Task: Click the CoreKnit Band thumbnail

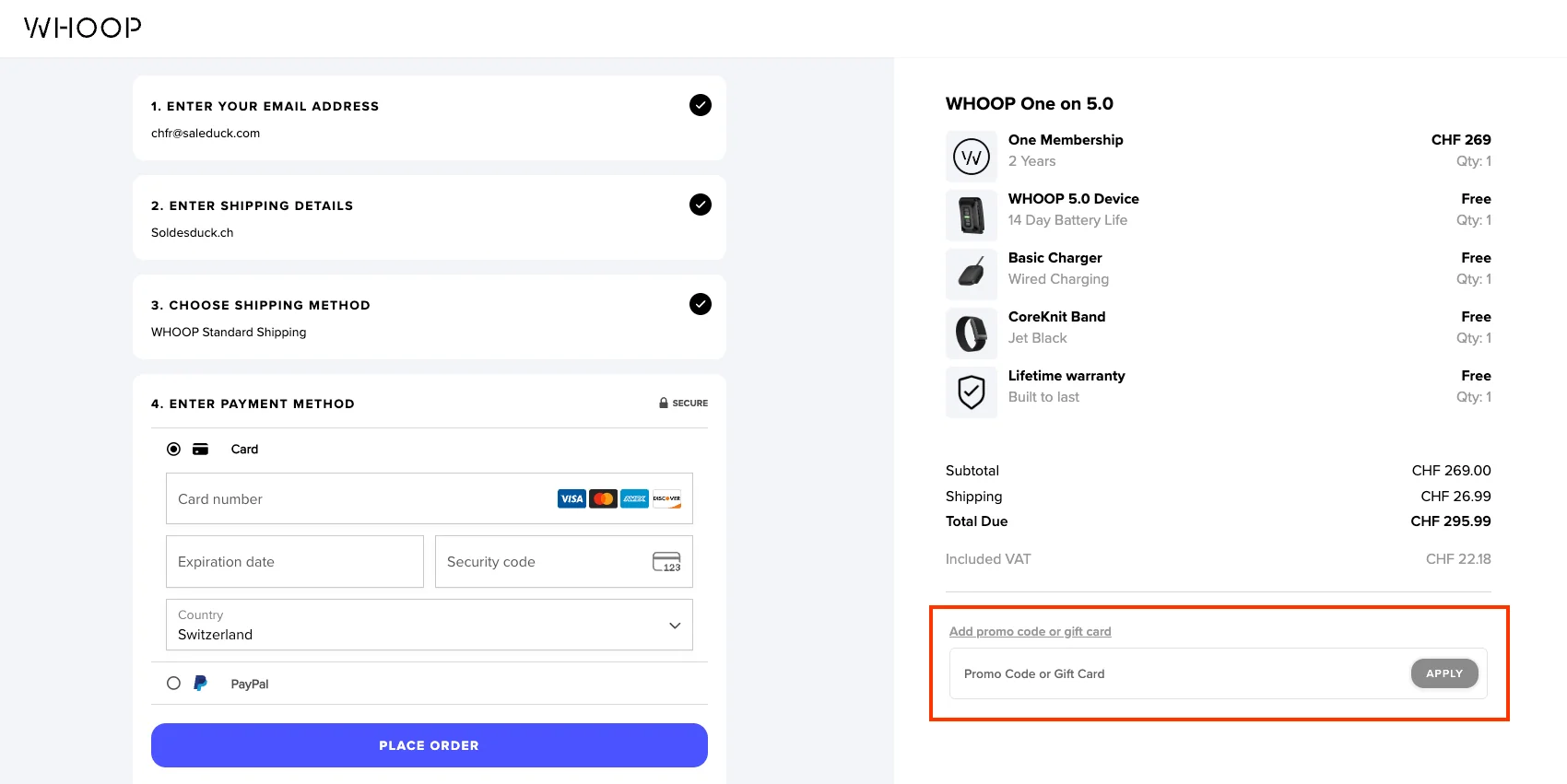Action: tap(971, 333)
